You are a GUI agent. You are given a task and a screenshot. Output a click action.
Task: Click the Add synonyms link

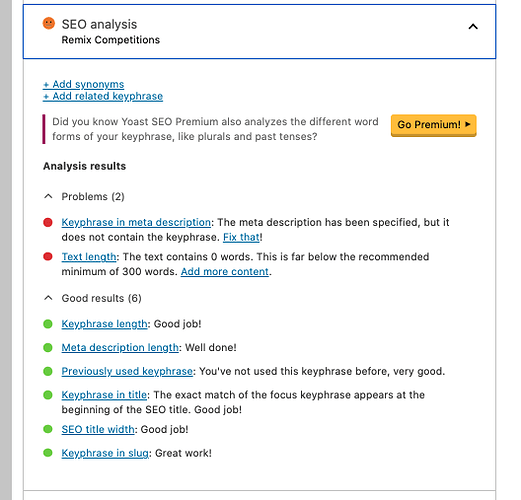click(83, 84)
